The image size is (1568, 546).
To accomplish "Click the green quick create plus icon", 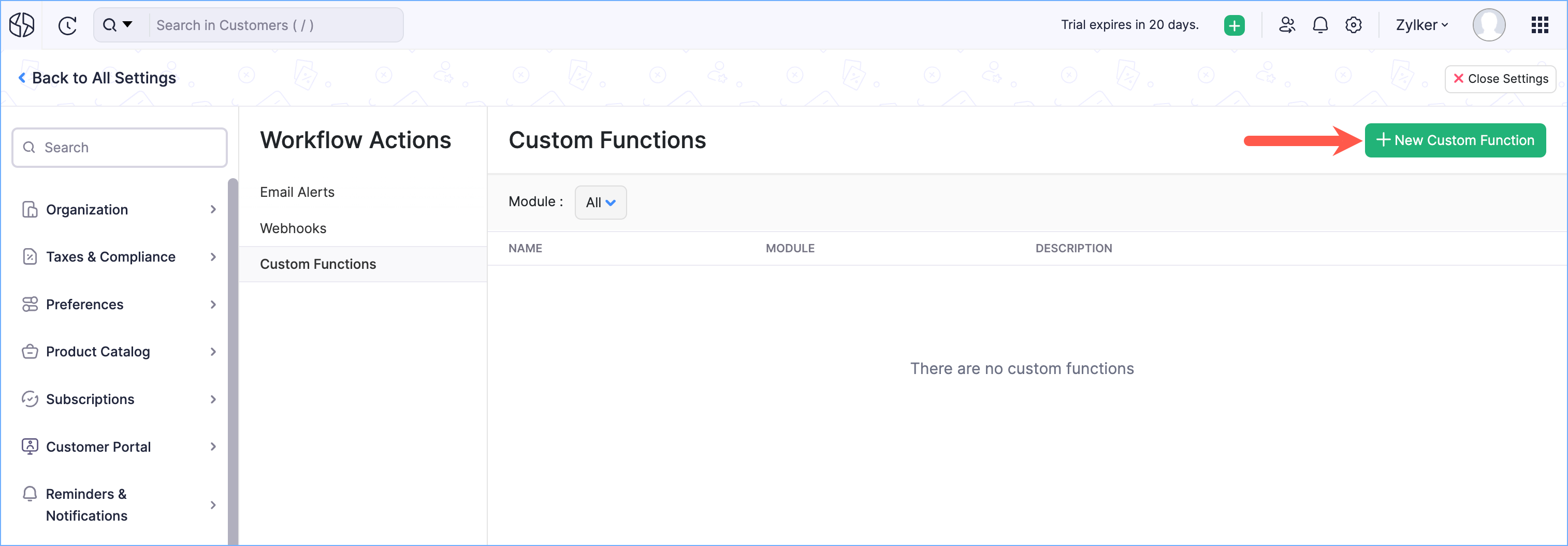I will click(x=1234, y=25).
